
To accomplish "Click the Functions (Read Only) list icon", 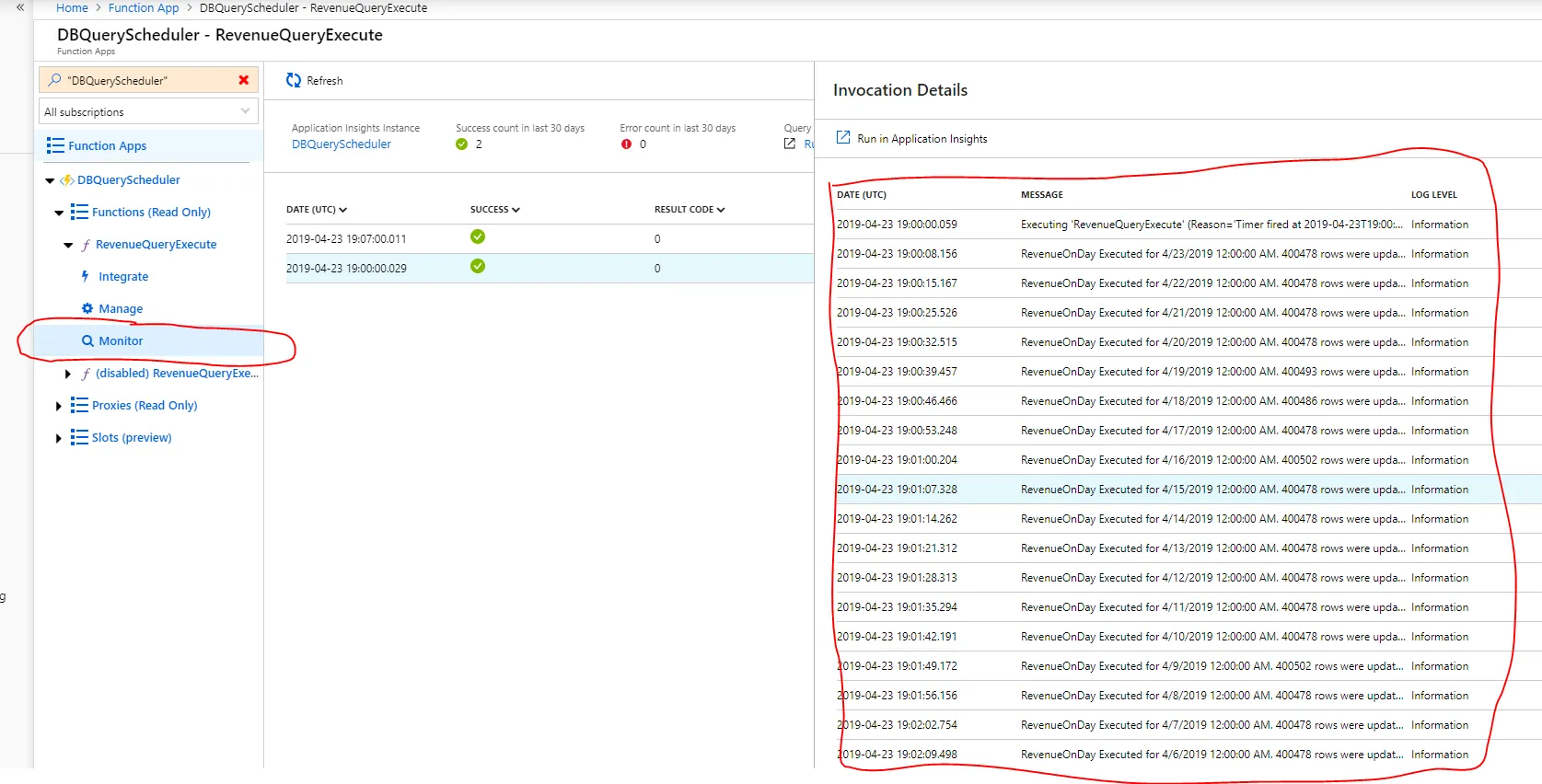I will pyautogui.click(x=79, y=212).
